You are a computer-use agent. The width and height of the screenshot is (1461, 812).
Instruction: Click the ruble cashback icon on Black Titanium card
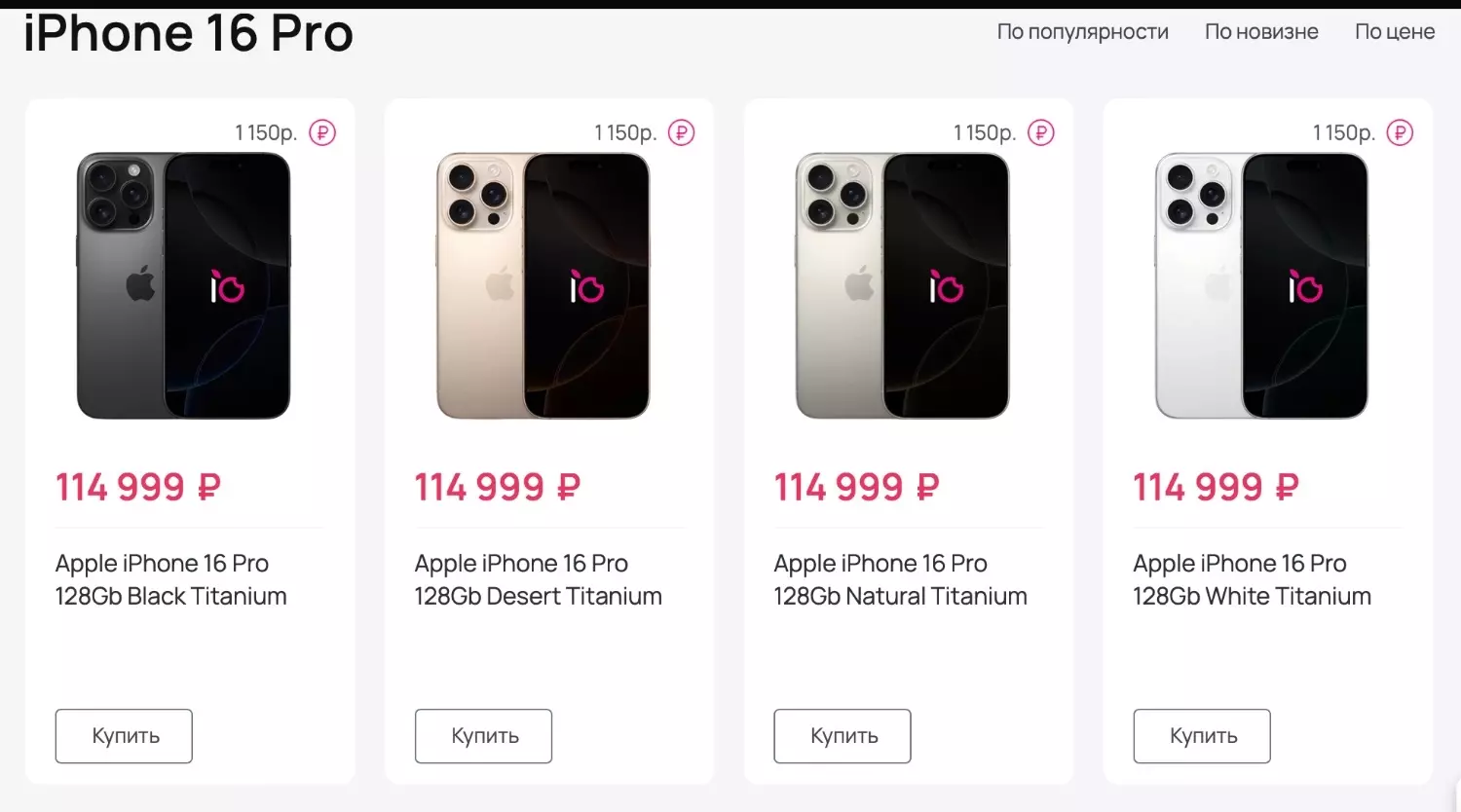click(x=323, y=131)
